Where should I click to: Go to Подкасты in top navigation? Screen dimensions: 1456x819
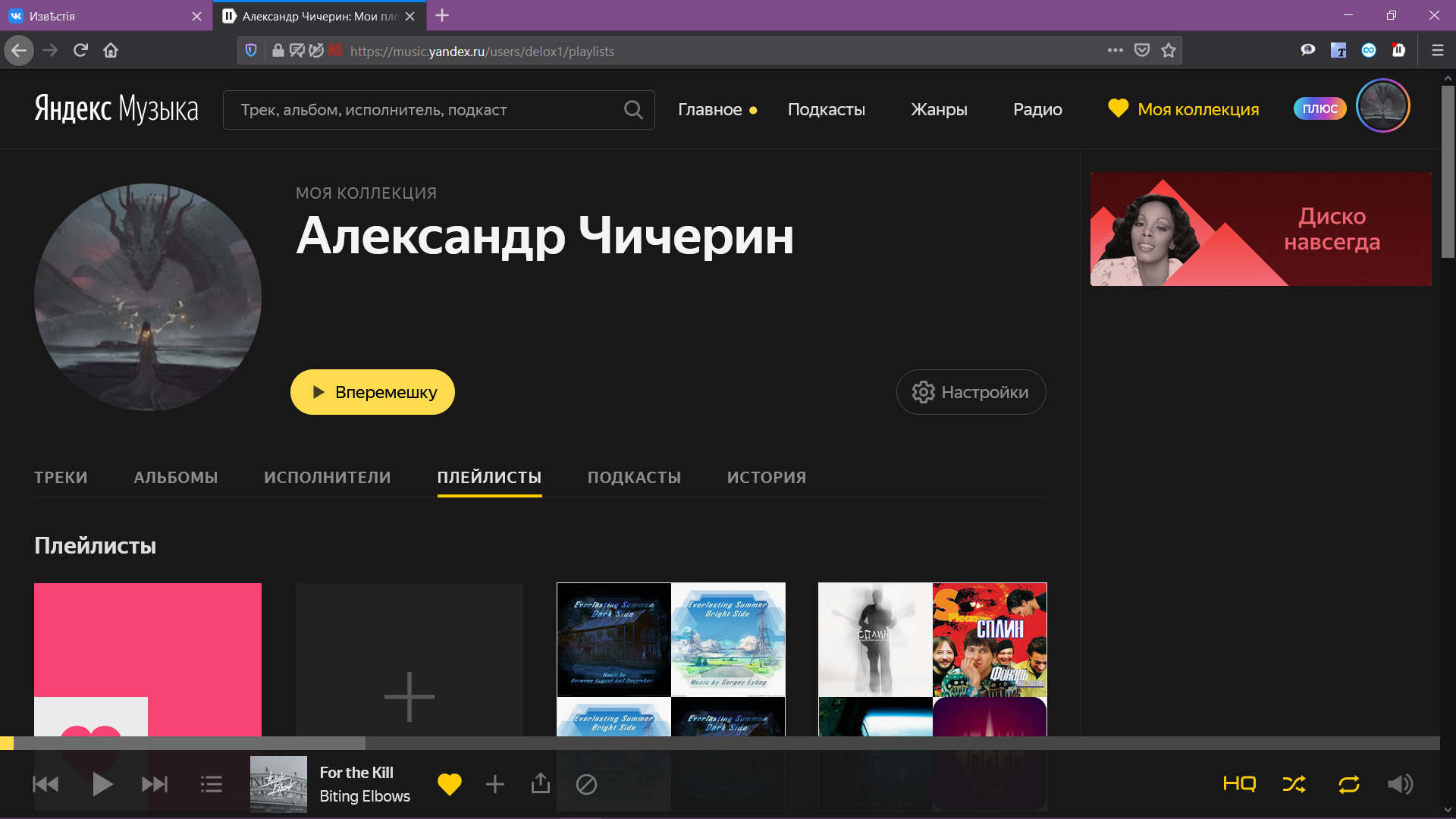(827, 110)
